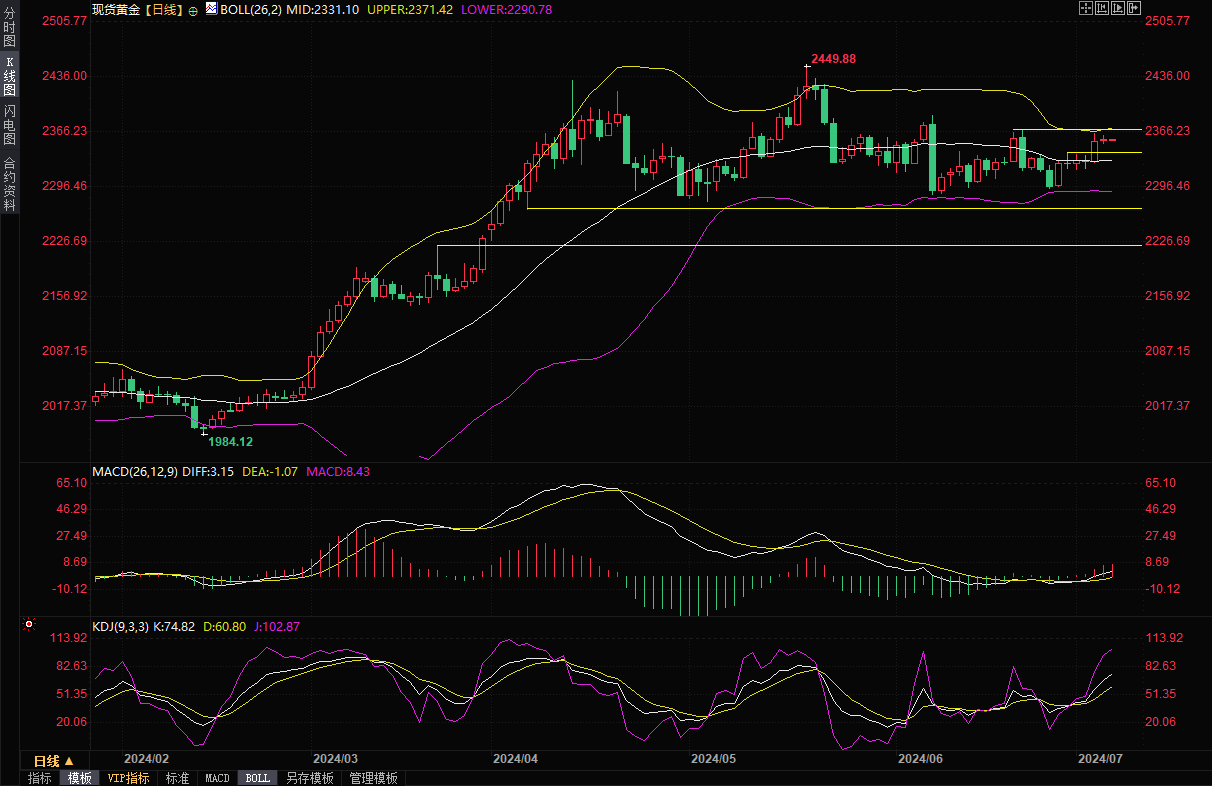Open the 指标 indicator tab
Image resolution: width=1212 pixels, height=786 pixels.
(x=40, y=778)
